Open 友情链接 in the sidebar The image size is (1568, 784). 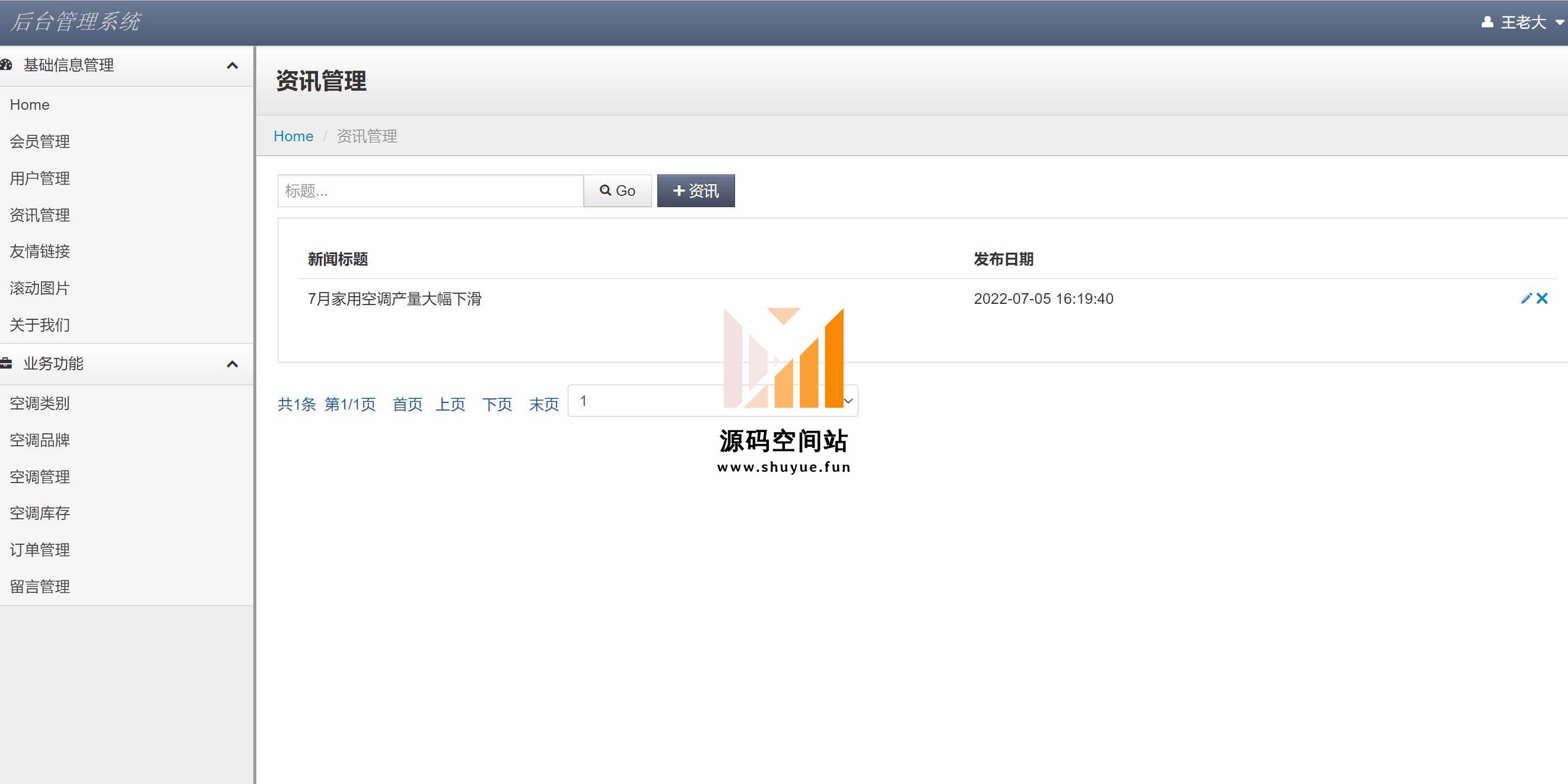click(40, 252)
